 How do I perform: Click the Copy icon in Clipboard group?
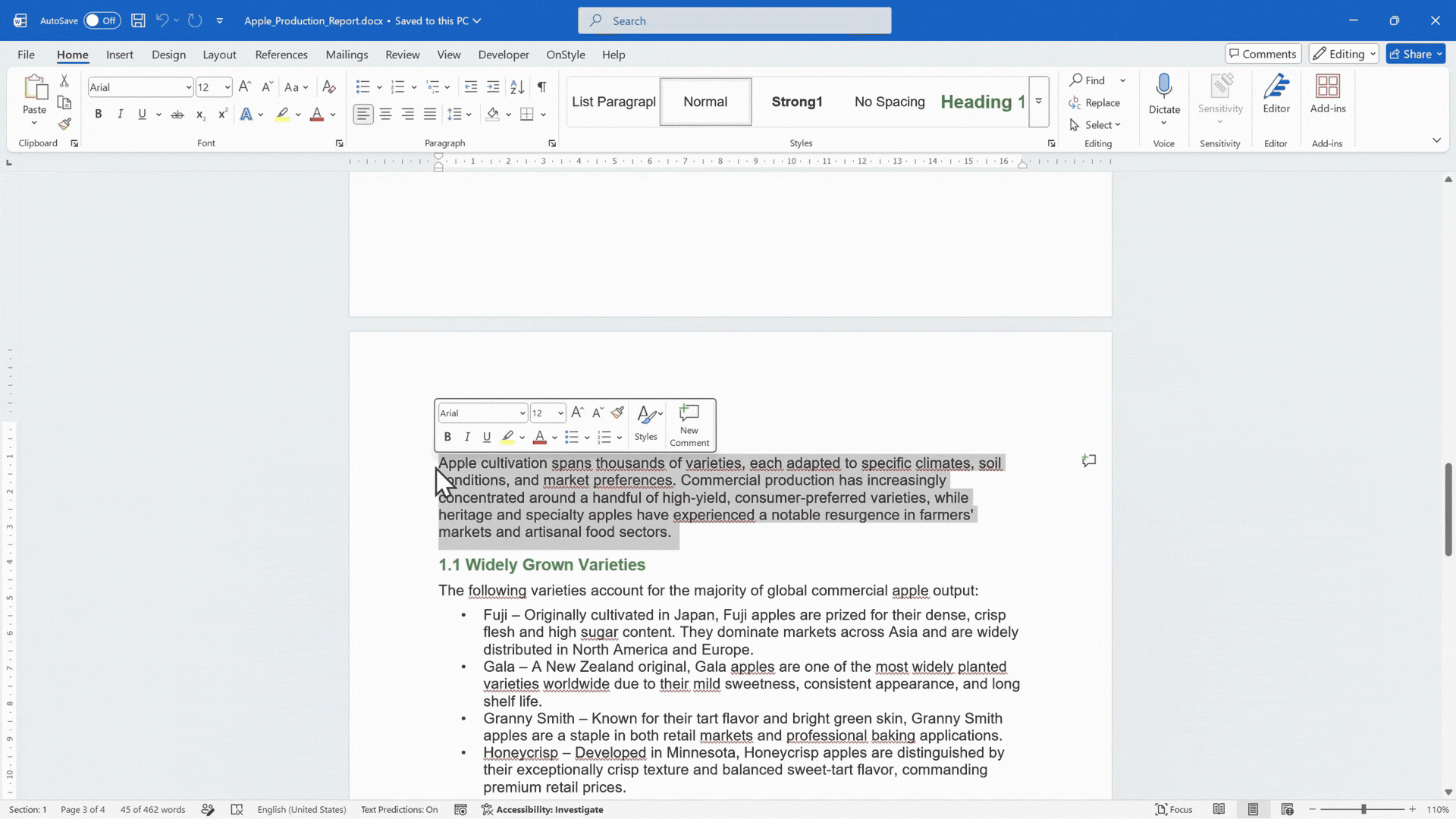64,102
